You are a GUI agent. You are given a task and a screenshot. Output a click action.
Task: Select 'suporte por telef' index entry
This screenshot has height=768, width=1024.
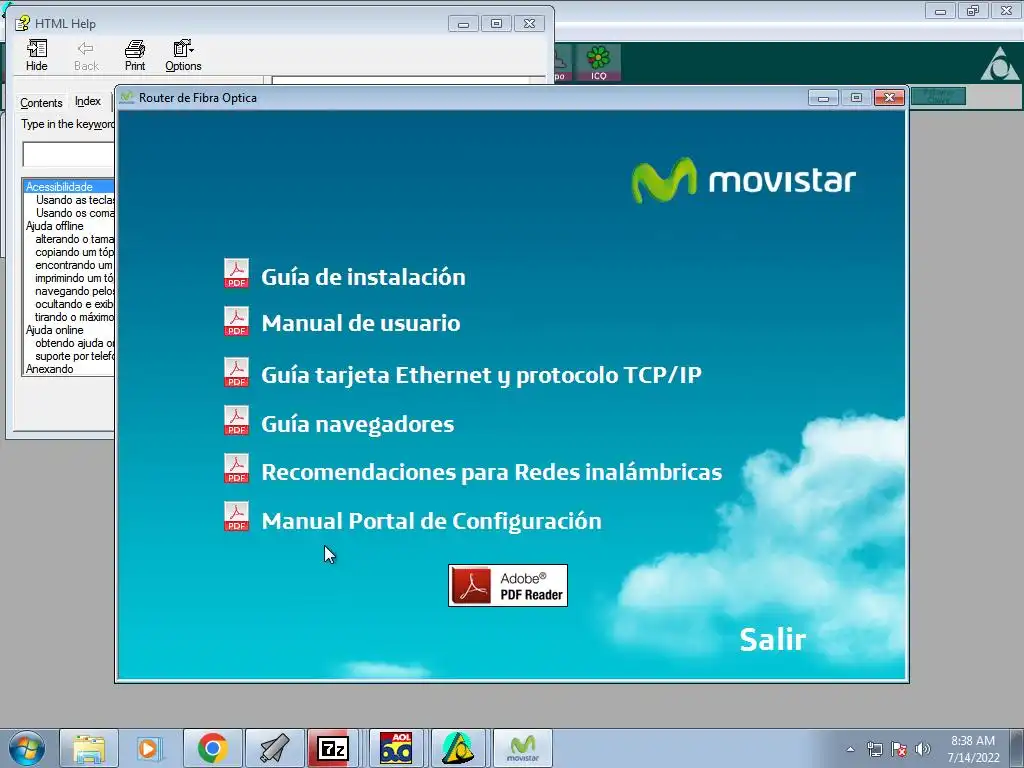click(x=74, y=356)
